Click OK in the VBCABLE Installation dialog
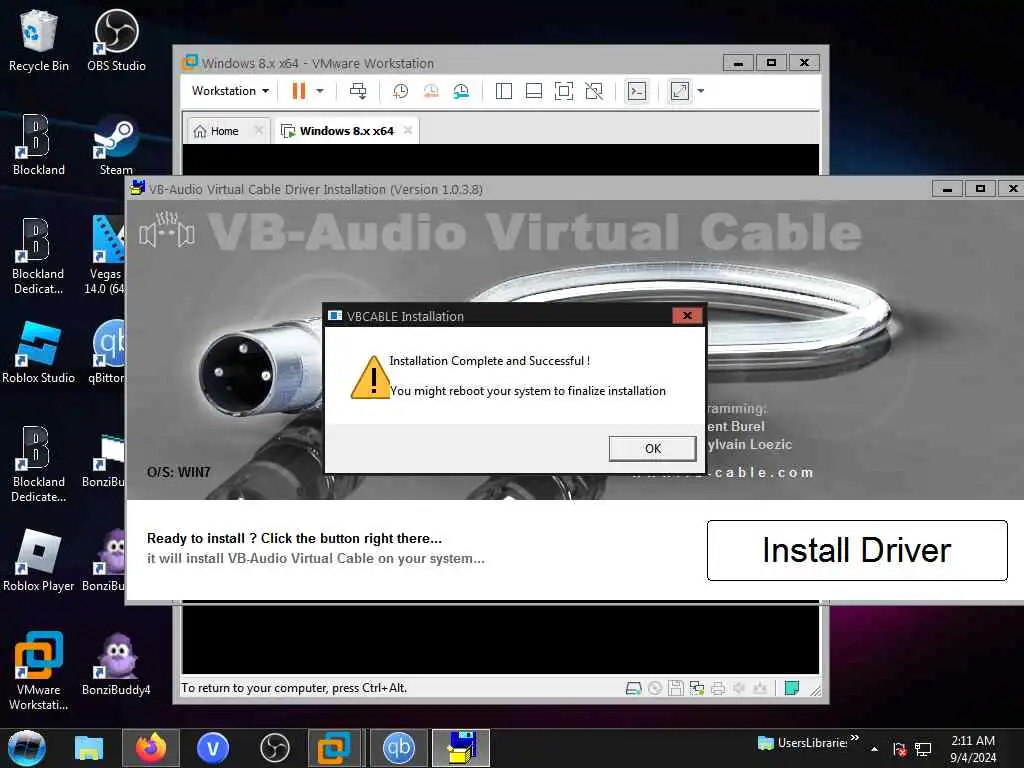The width and height of the screenshot is (1024, 768). tap(652, 449)
